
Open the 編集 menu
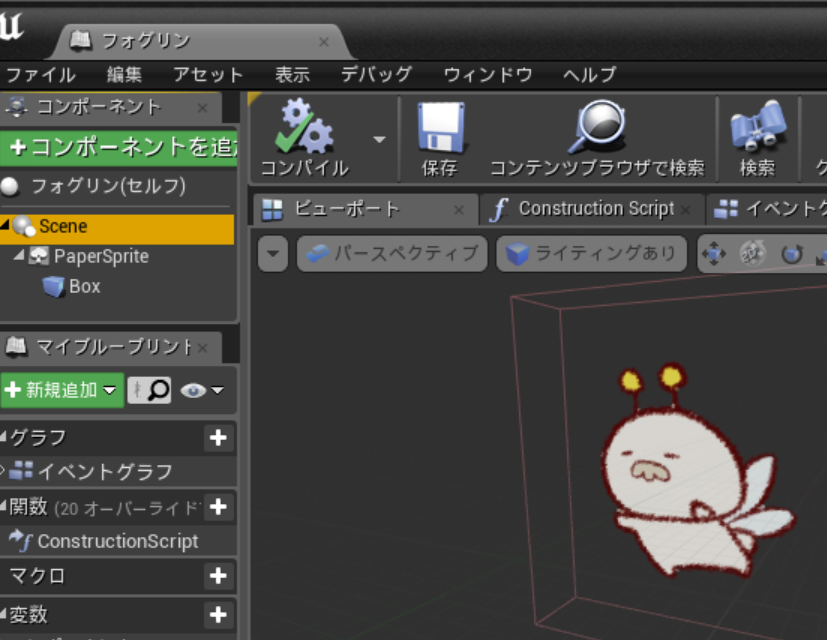click(x=124, y=74)
